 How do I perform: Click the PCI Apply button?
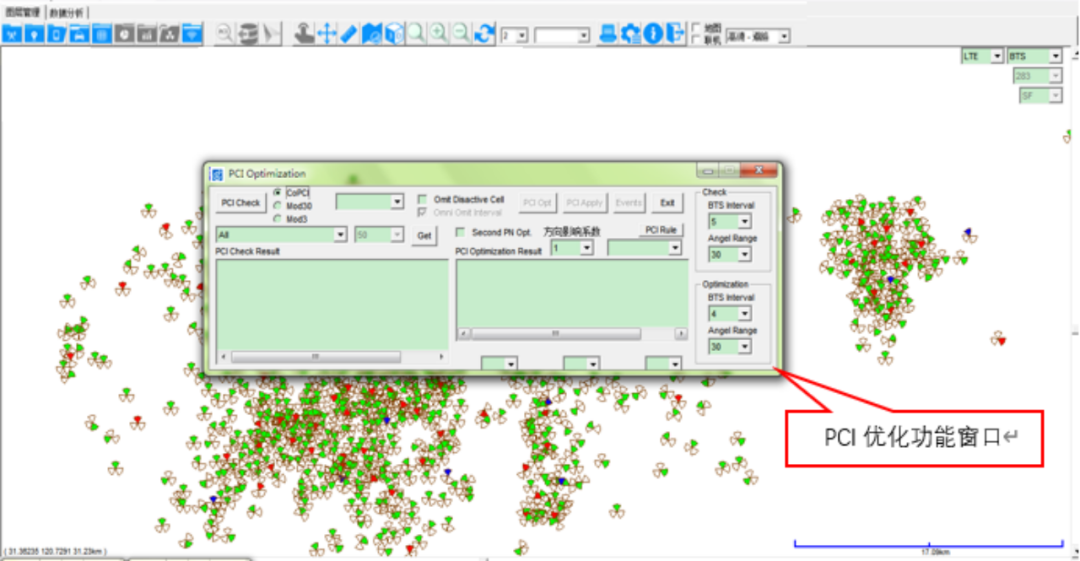pyautogui.click(x=584, y=203)
